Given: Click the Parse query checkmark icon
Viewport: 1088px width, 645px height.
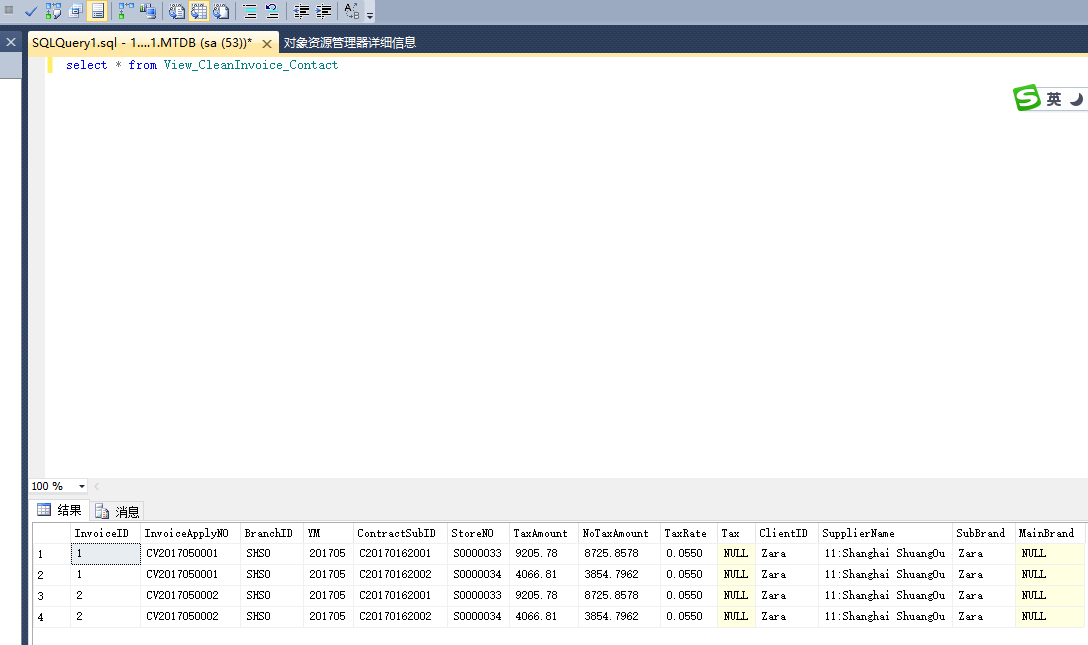Looking at the screenshot, I should pos(31,11).
